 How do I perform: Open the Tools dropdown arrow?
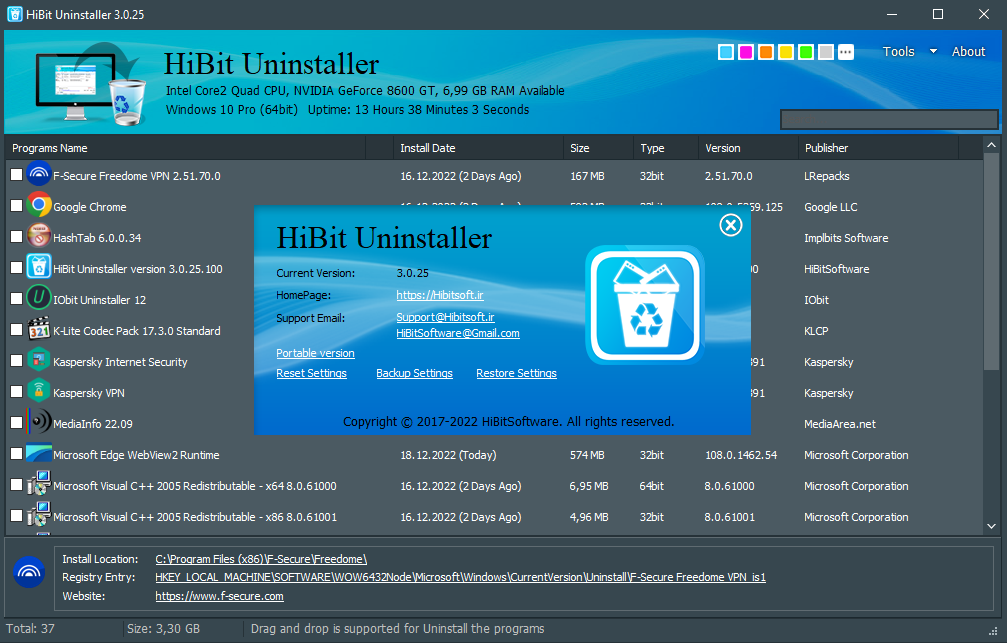tap(933, 51)
